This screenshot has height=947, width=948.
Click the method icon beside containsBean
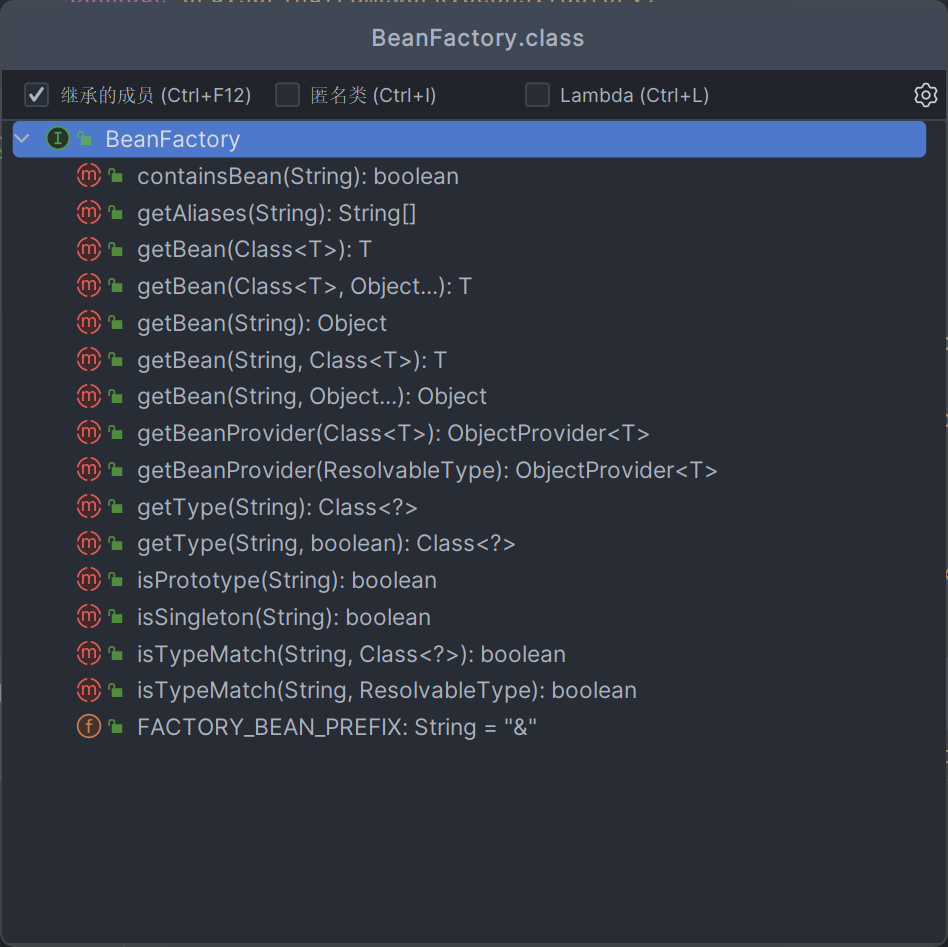pyautogui.click(x=89, y=176)
